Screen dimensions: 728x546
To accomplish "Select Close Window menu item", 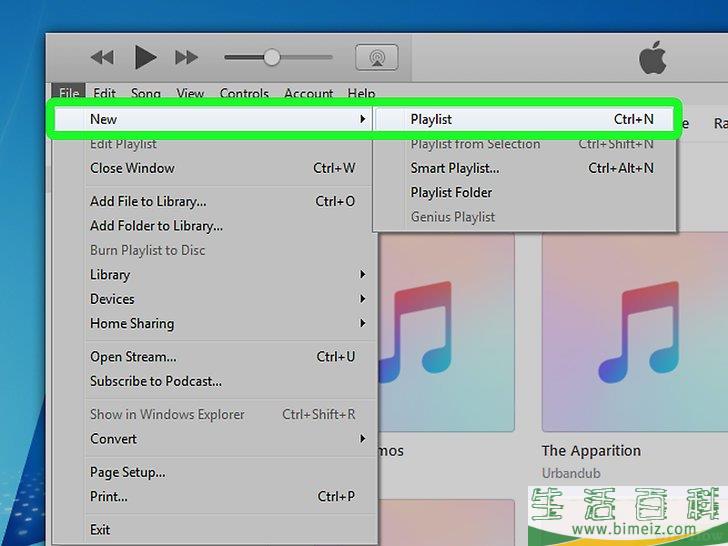I will click(213, 168).
